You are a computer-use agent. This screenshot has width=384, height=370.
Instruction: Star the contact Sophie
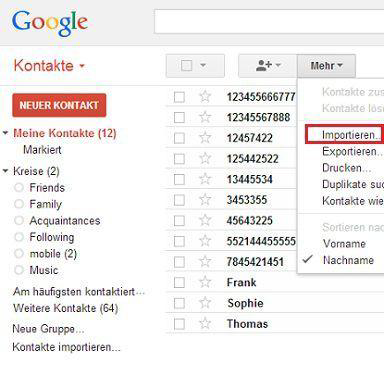[x=205, y=303]
